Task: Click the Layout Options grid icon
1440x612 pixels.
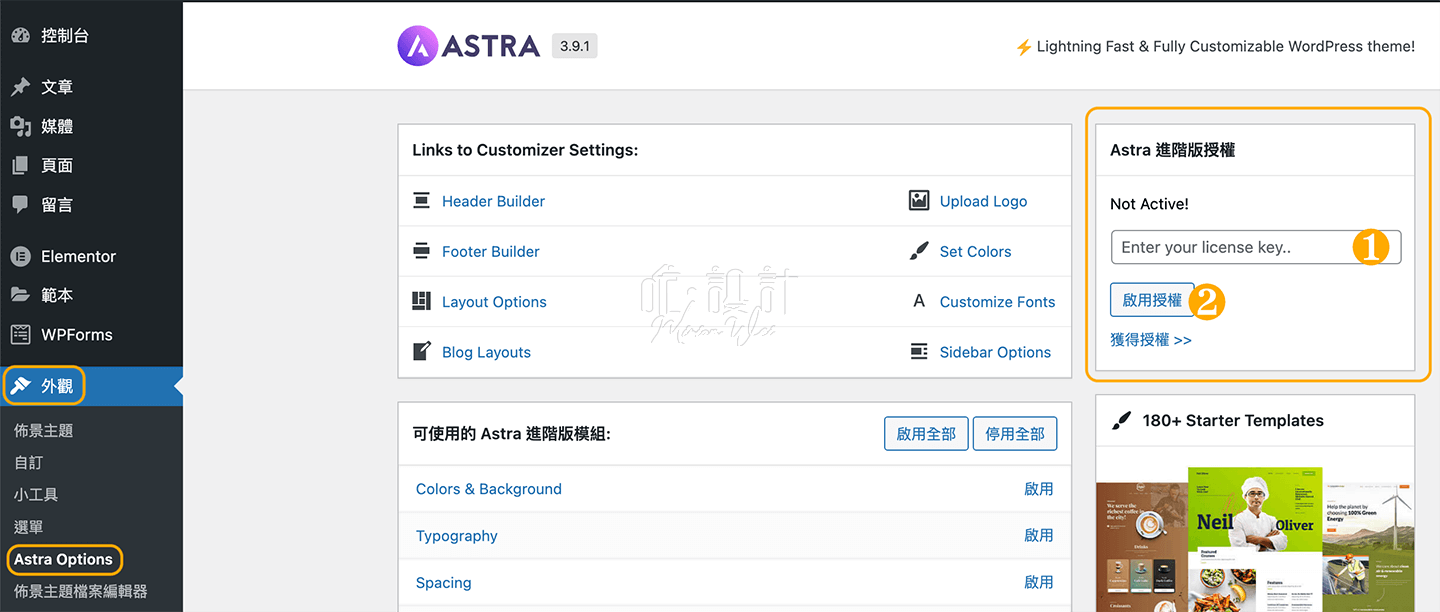Action: [x=421, y=301]
